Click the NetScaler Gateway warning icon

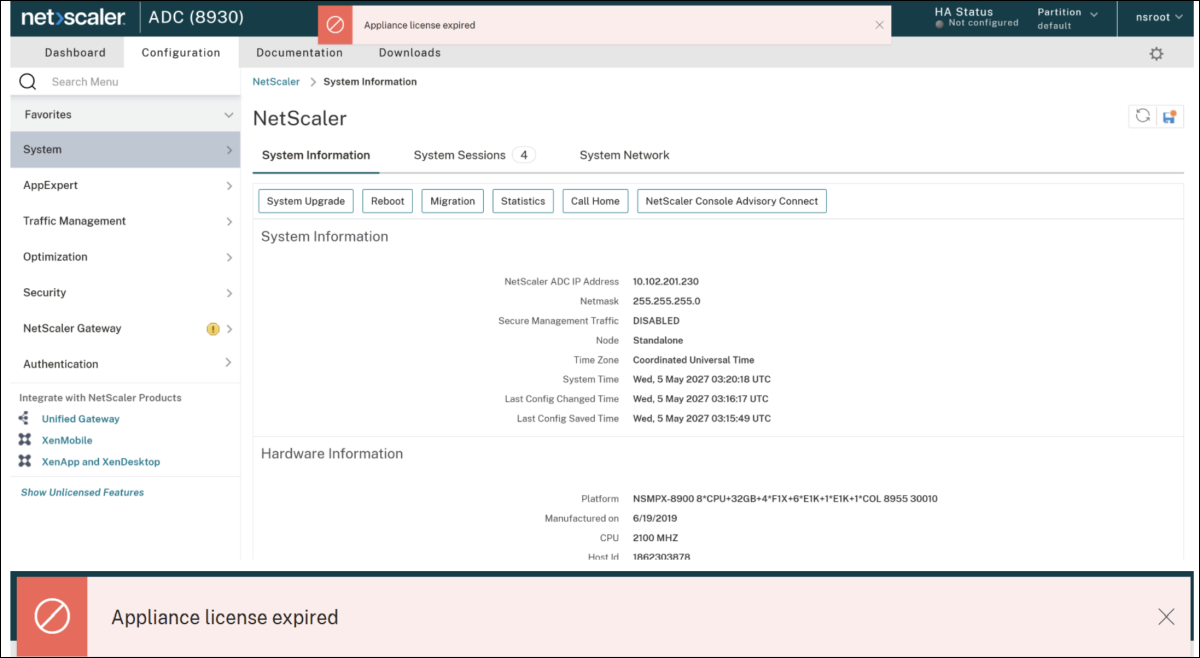[213, 329]
